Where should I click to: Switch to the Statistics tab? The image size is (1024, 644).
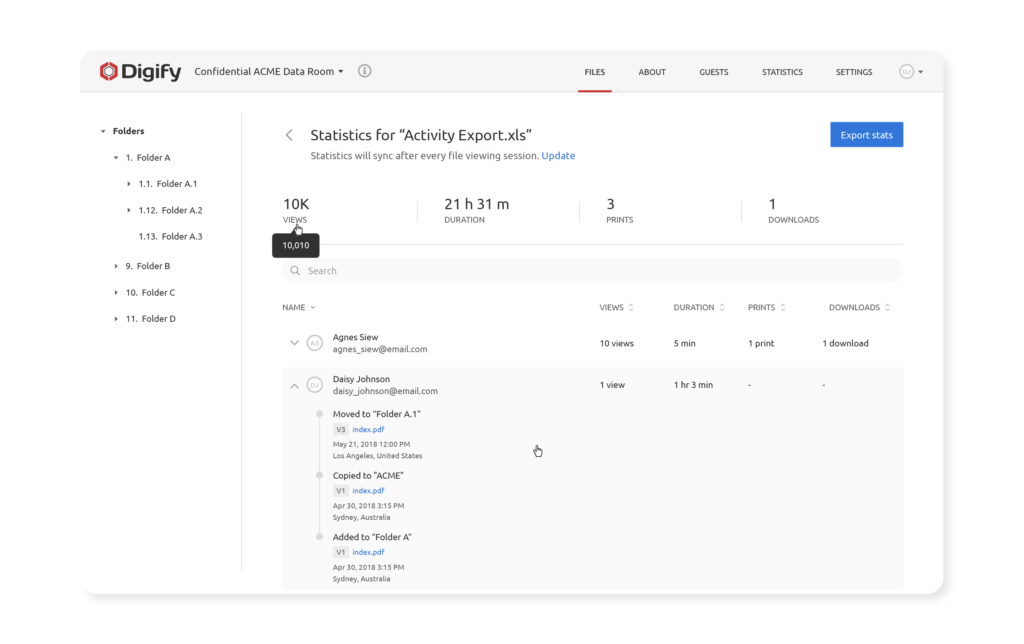click(782, 72)
